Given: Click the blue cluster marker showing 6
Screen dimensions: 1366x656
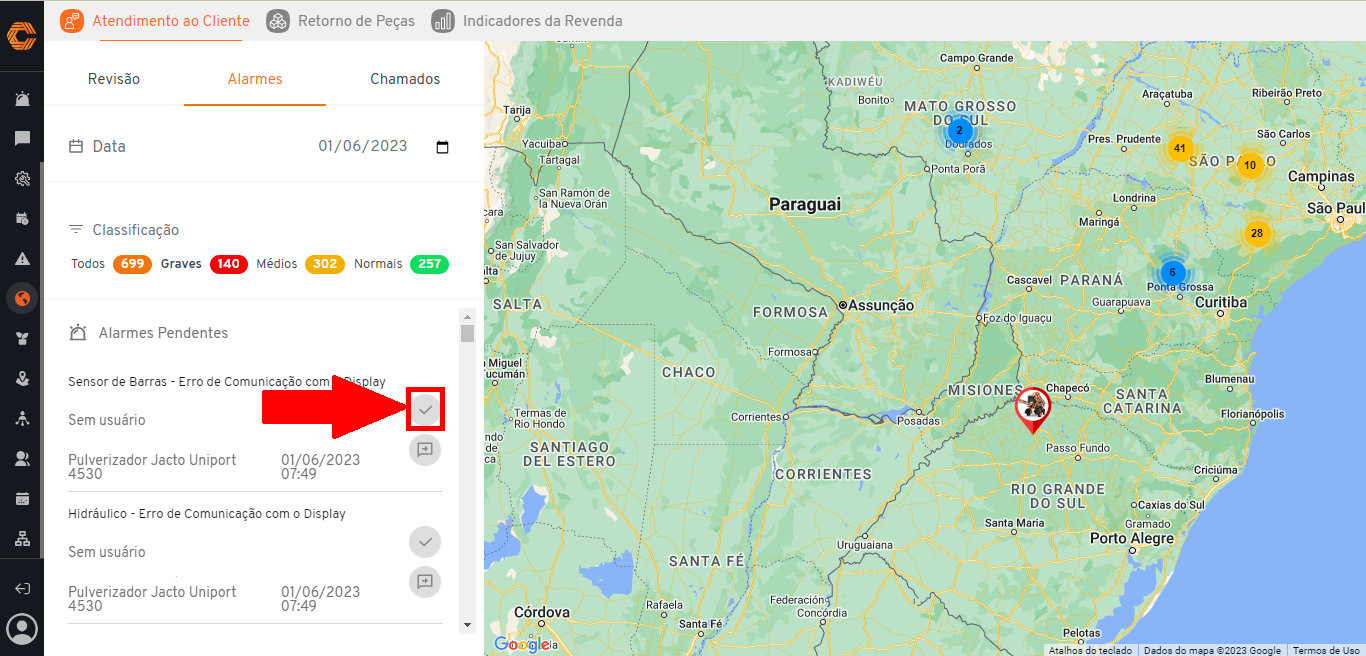Looking at the screenshot, I should pos(1172,272).
